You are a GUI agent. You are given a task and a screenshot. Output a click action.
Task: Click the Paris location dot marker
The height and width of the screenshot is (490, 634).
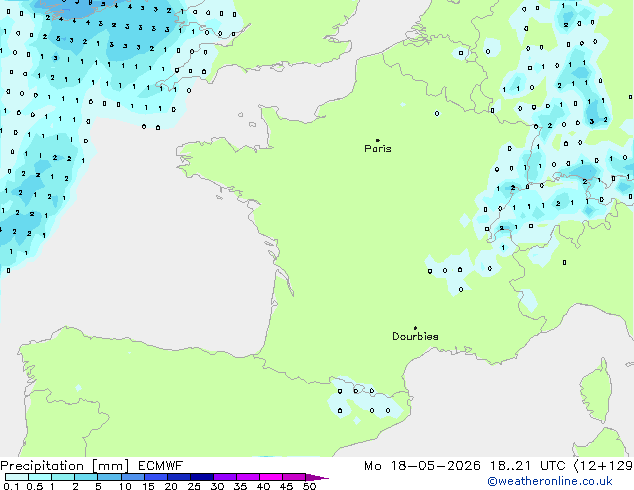378,140
